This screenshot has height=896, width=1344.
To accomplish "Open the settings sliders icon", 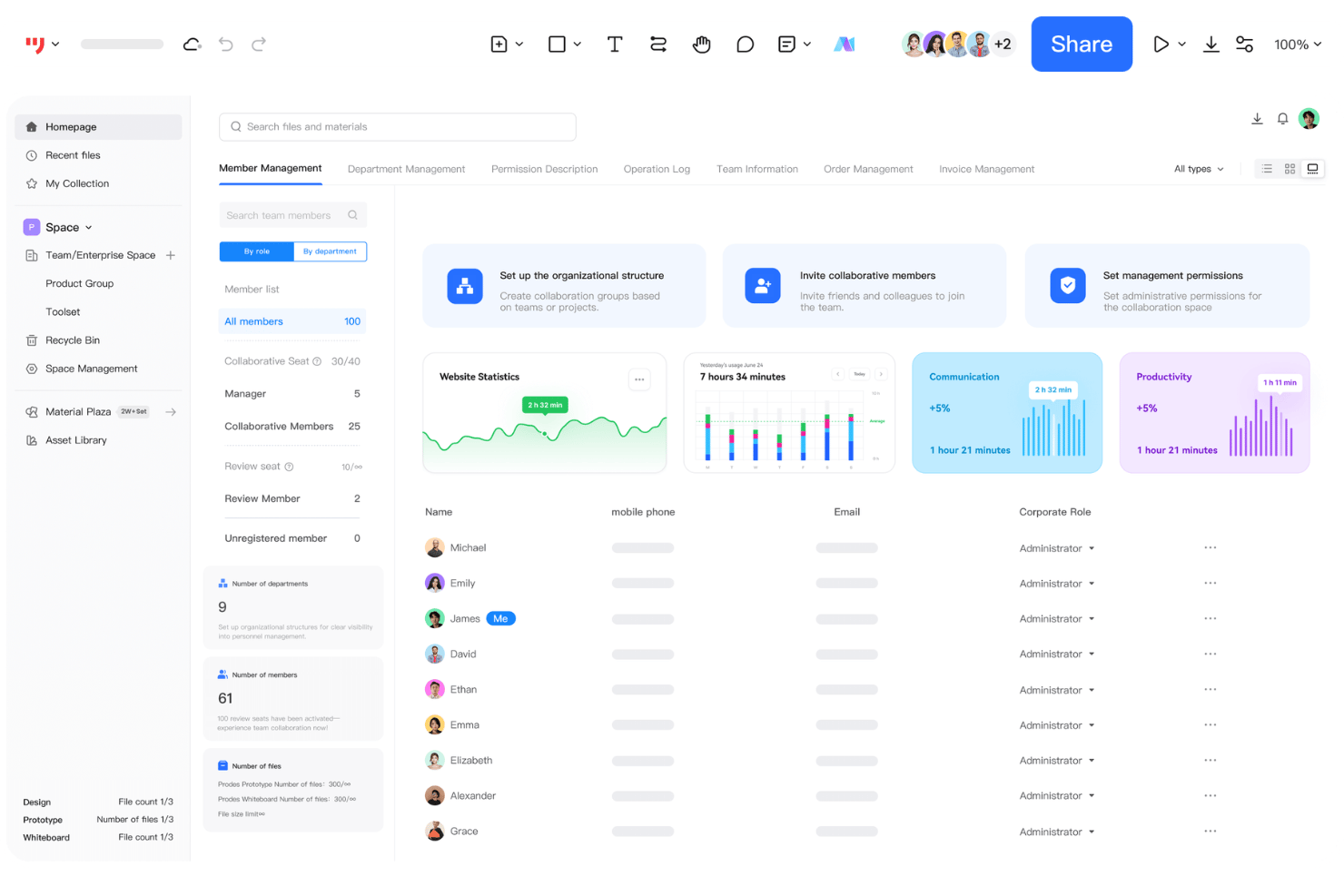I will pyautogui.click(x=1245, y=44).
